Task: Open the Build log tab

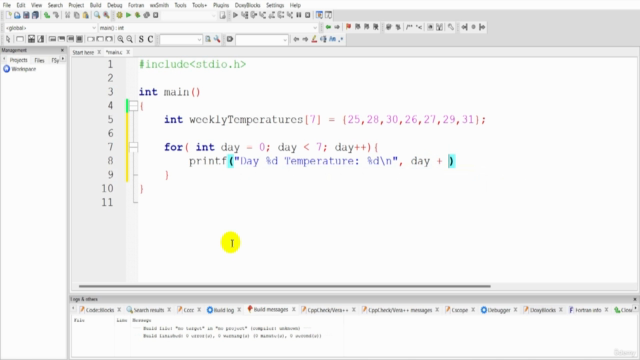Action: [x=220, y=310]
